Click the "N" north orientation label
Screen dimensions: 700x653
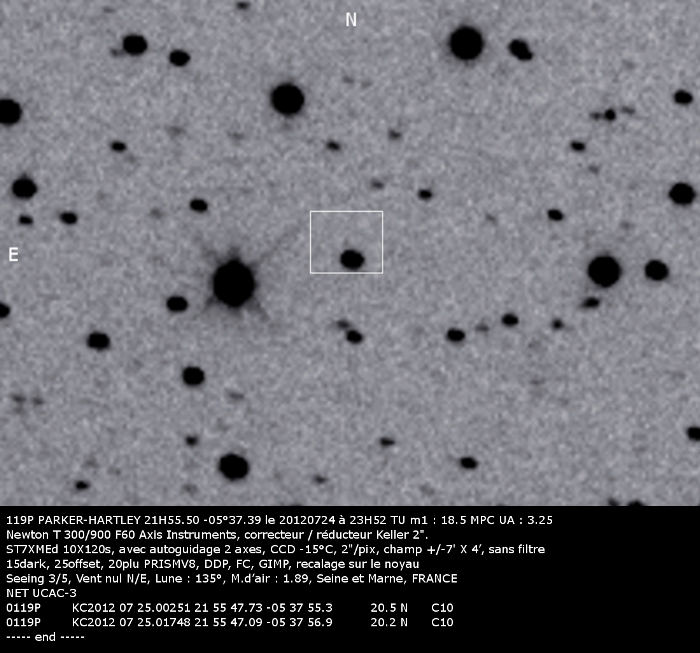click(351, 20)
